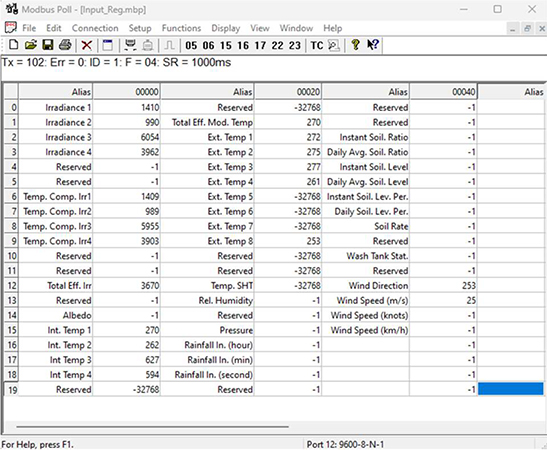
Task: Select the 00020 column header
Action: click(288, 91)
